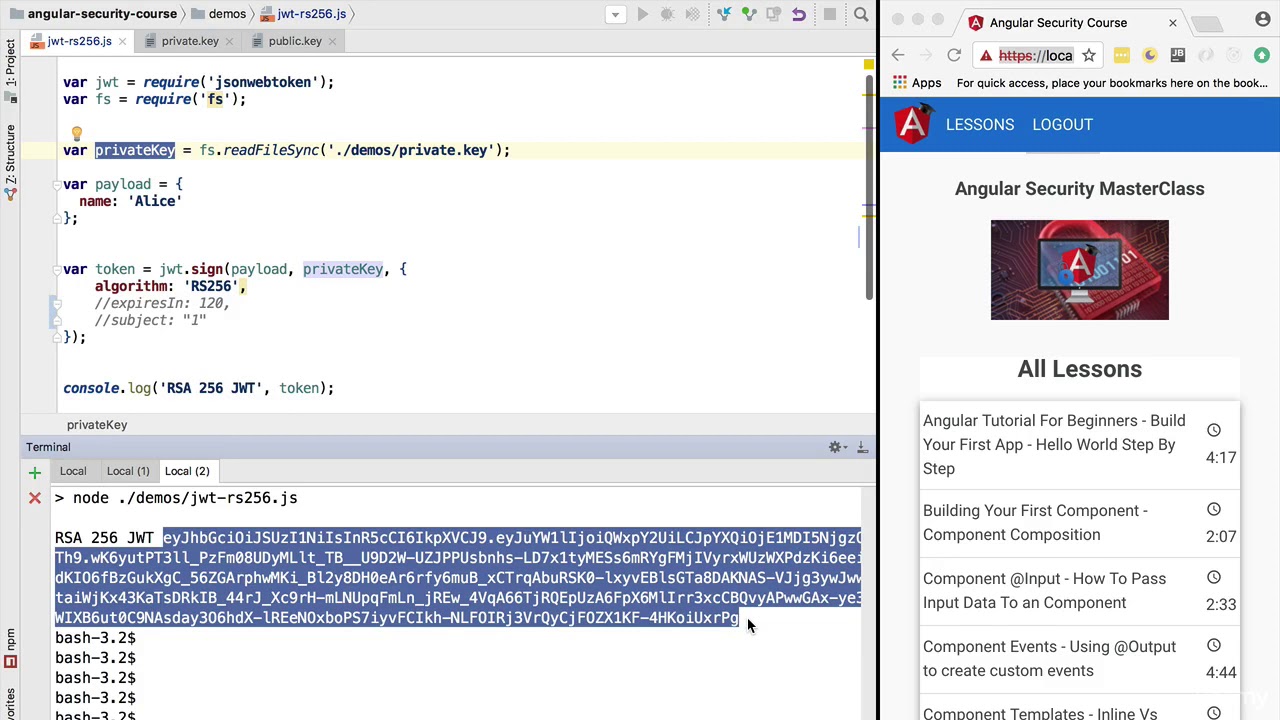The height and width of the screenshot is (720, 1280).
Task: Click the moon extension icon in Chrome
Action: pyautogui.click(x=1150, y=56)
